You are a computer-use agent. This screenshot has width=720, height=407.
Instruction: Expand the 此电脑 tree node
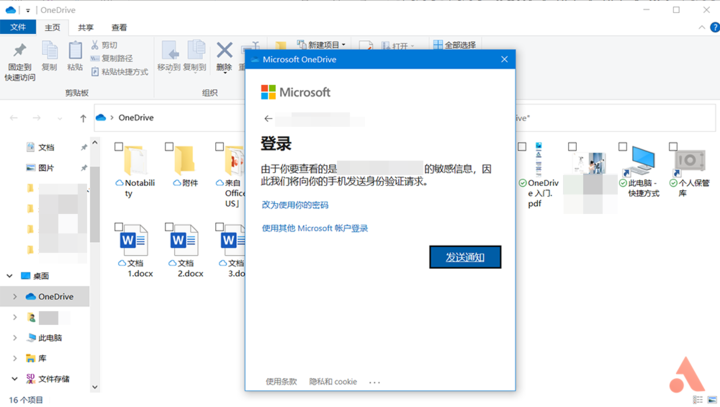[15, 338]
